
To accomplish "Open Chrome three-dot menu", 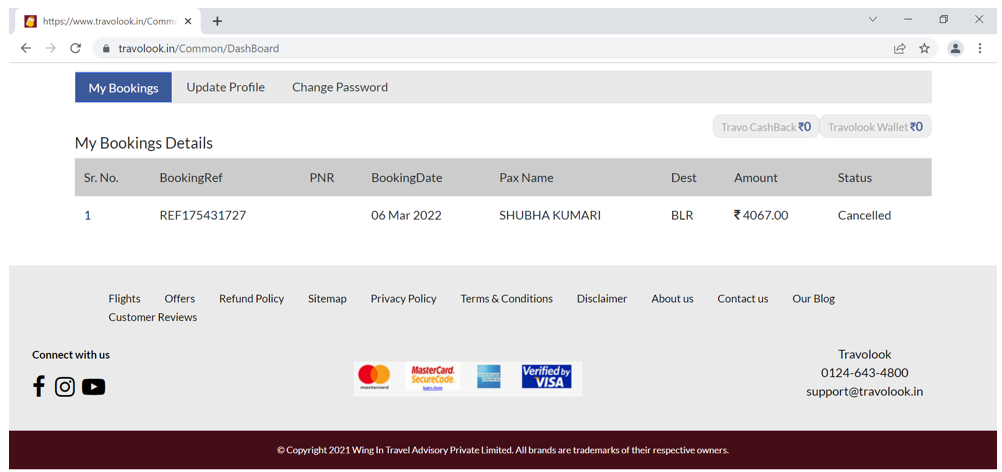I will pos(980,48).
